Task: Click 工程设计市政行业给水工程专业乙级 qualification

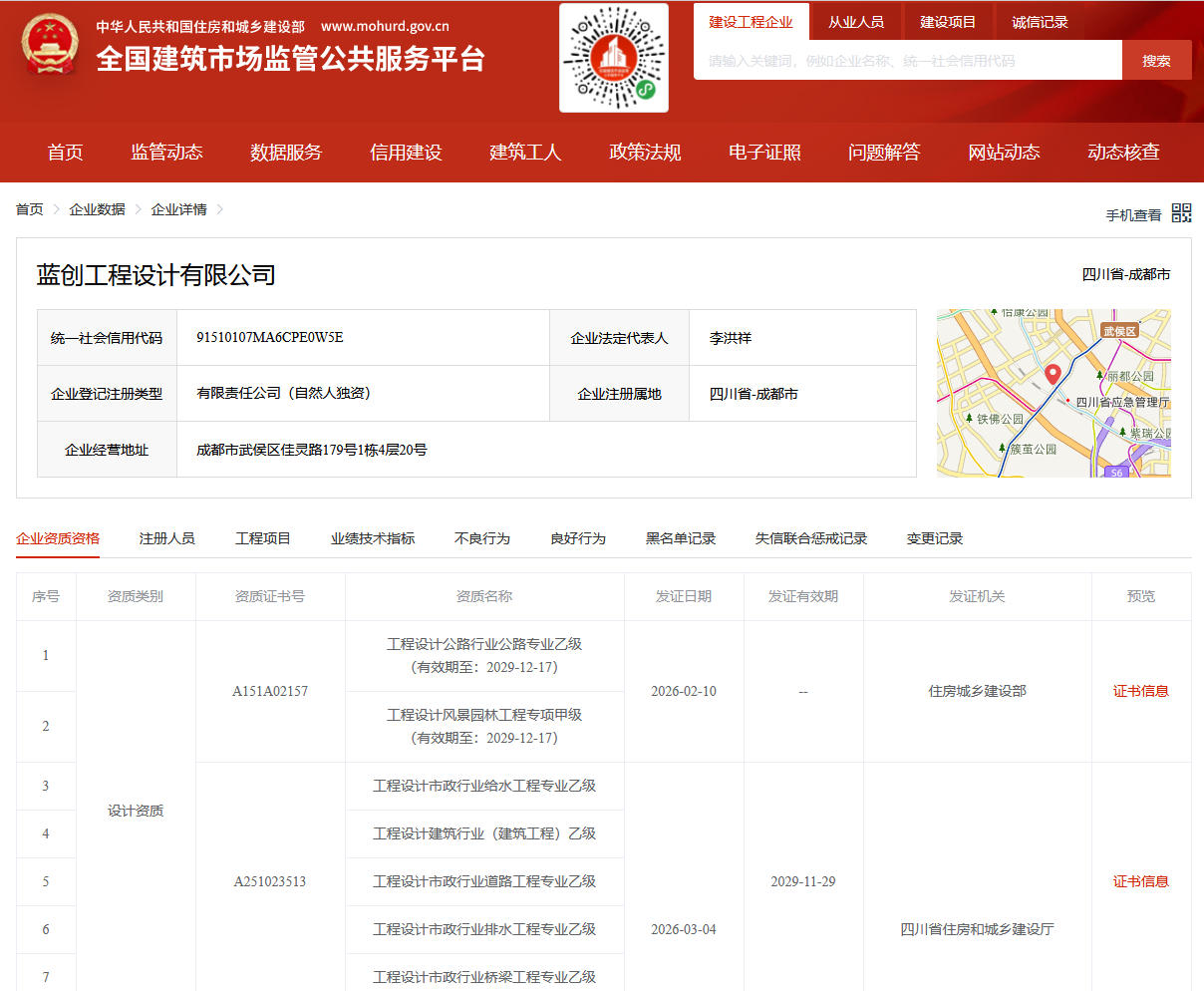Action: tap(484, 786)
